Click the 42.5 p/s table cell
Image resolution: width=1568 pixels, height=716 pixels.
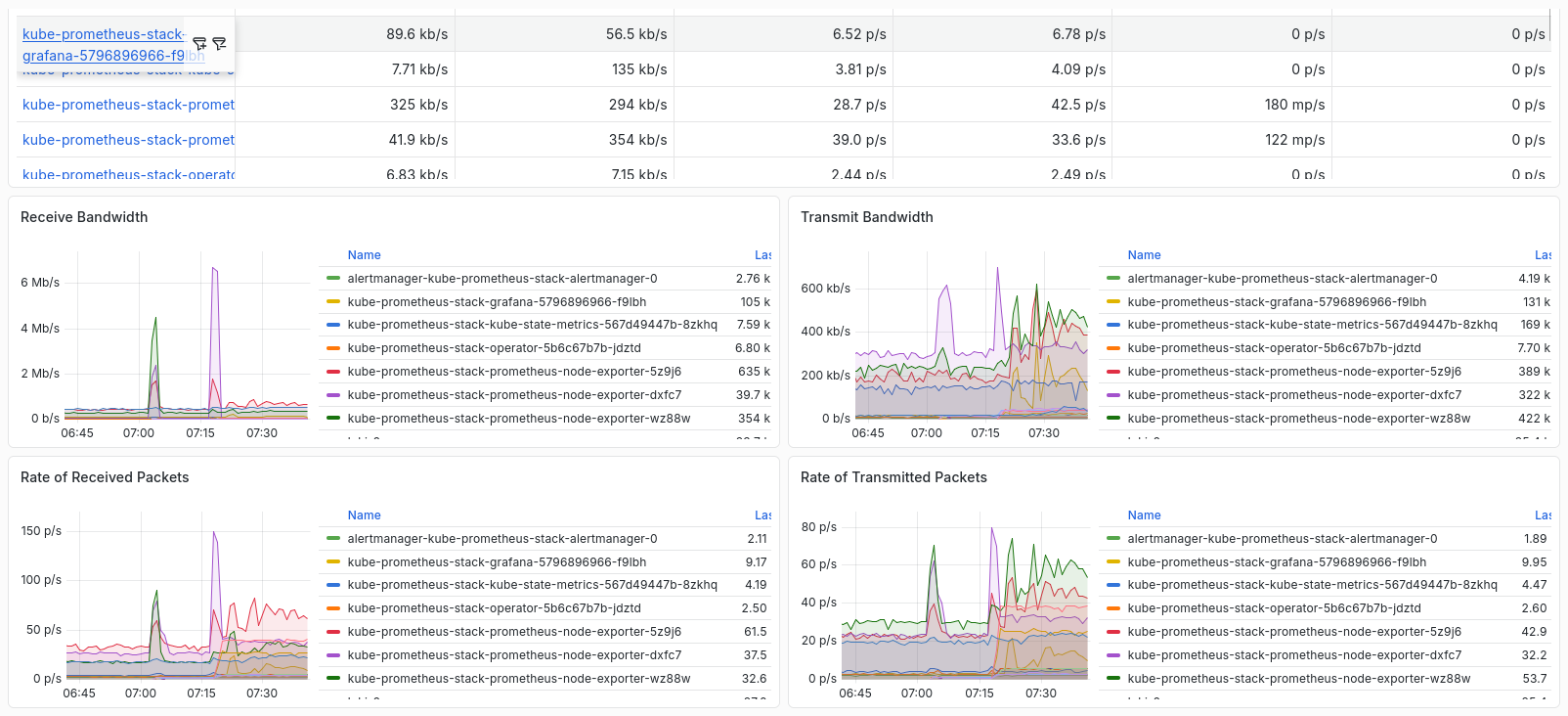[1002, 105]
